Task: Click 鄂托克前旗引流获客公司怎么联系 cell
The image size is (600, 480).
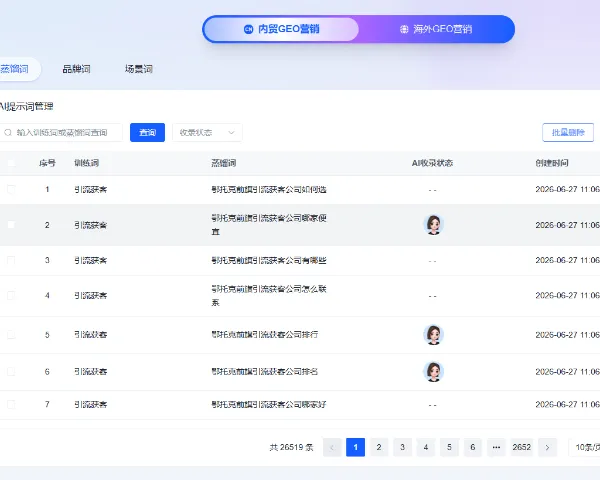Action: click(269, 296)
